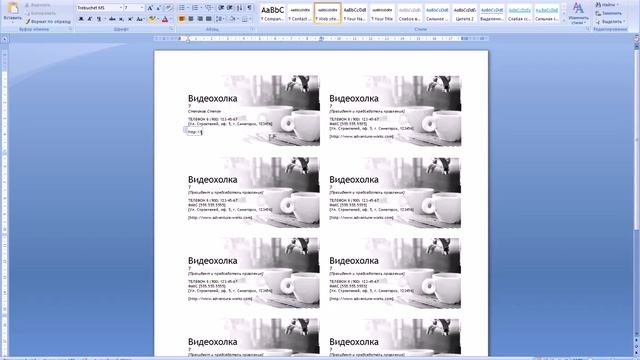Open the Найти find command
This screenshot has width=640, height=360.
click(607, 4)
